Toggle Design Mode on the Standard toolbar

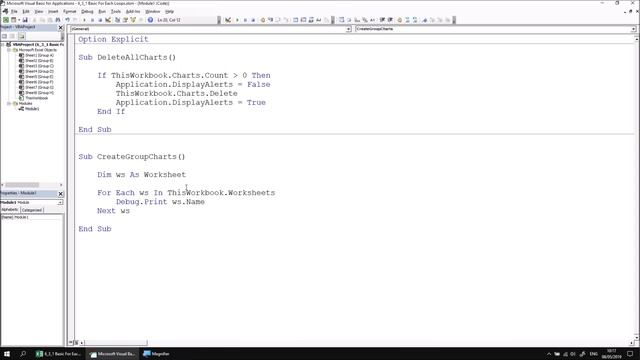(108, 20)
